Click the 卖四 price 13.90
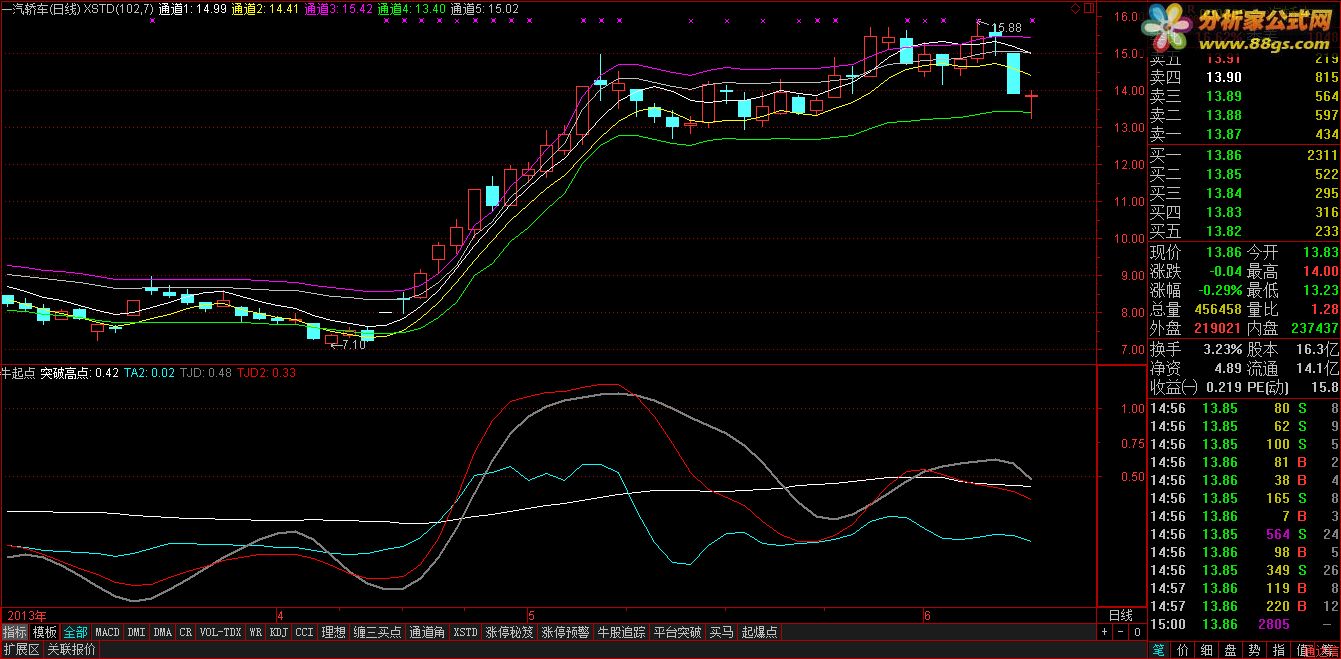Image resolution: width=1341 pixels, height=659 pixels. coord(1224,77)
